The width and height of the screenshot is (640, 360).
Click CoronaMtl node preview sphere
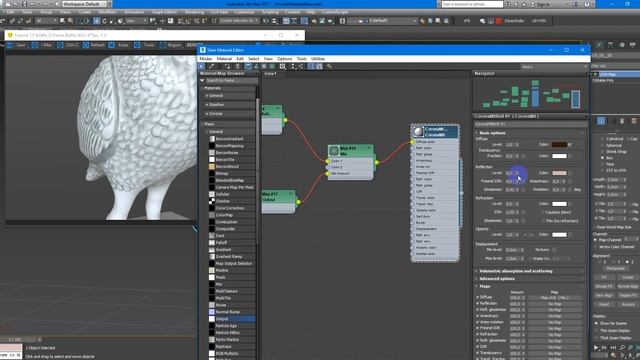[x=418, y=131]
